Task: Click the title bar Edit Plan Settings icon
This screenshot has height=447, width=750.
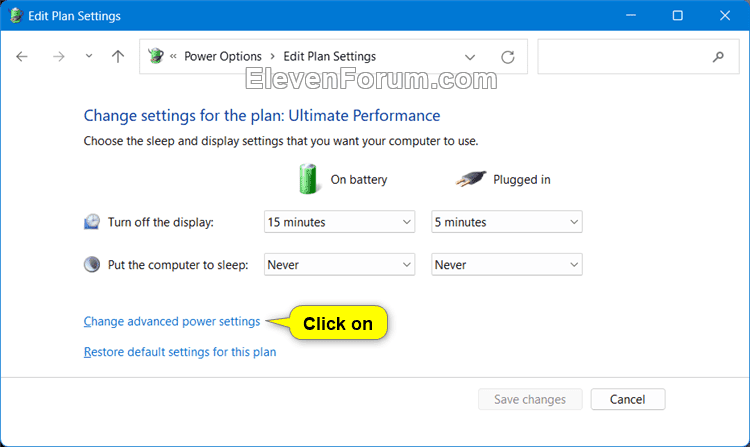Action: [x=16, y=15]
